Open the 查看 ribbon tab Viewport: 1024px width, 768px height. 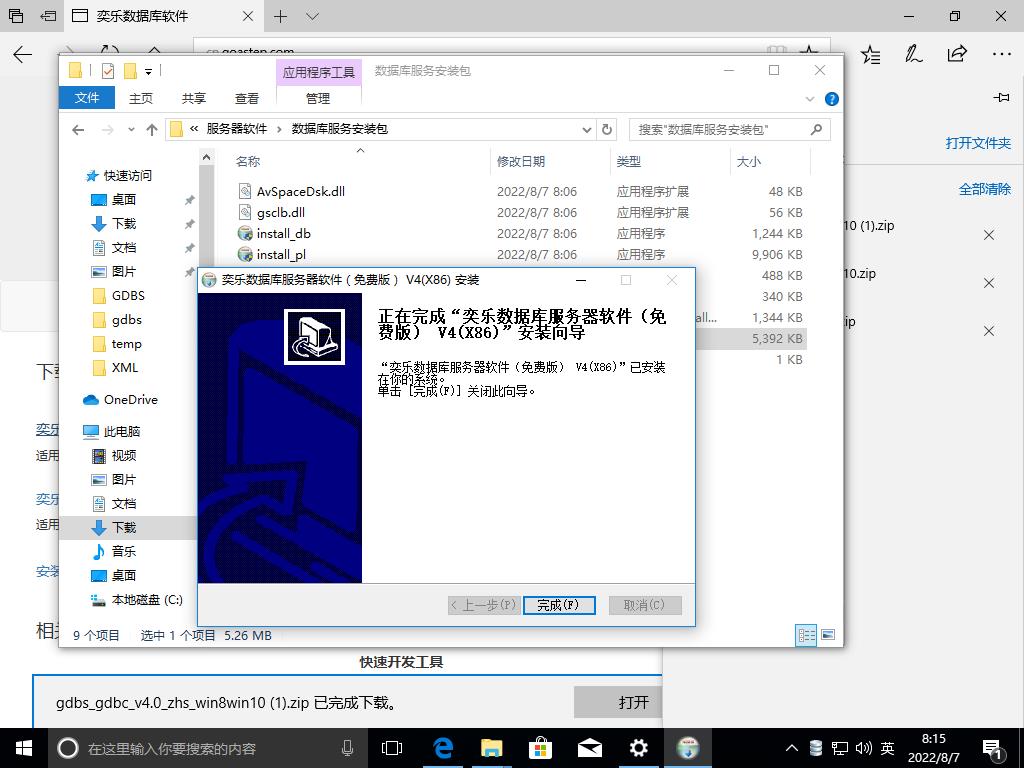click(247, 98)
